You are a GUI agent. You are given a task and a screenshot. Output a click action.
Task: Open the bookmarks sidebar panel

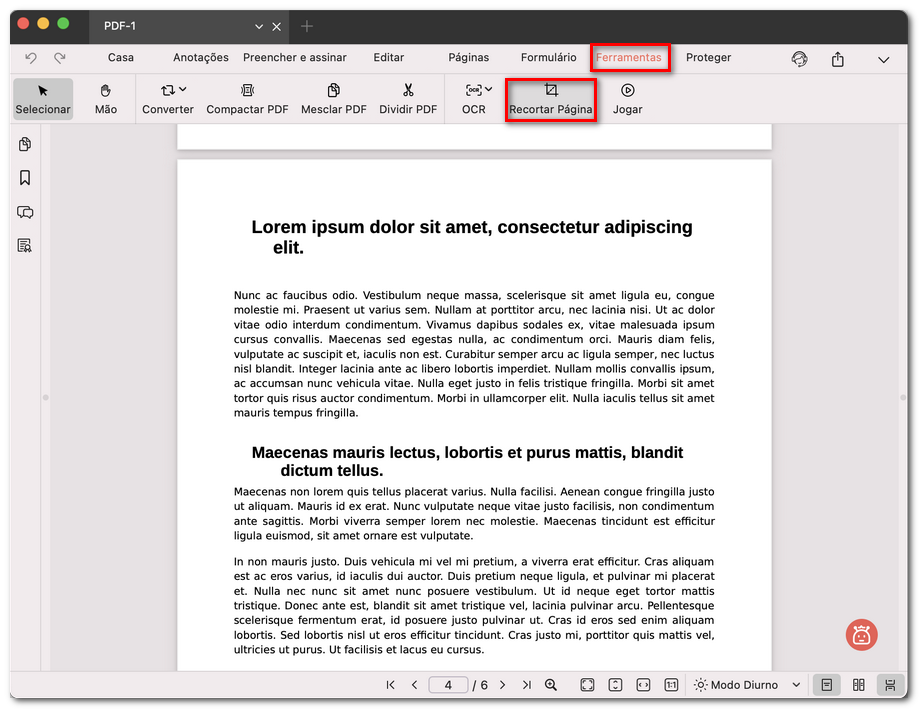point(25,178)
